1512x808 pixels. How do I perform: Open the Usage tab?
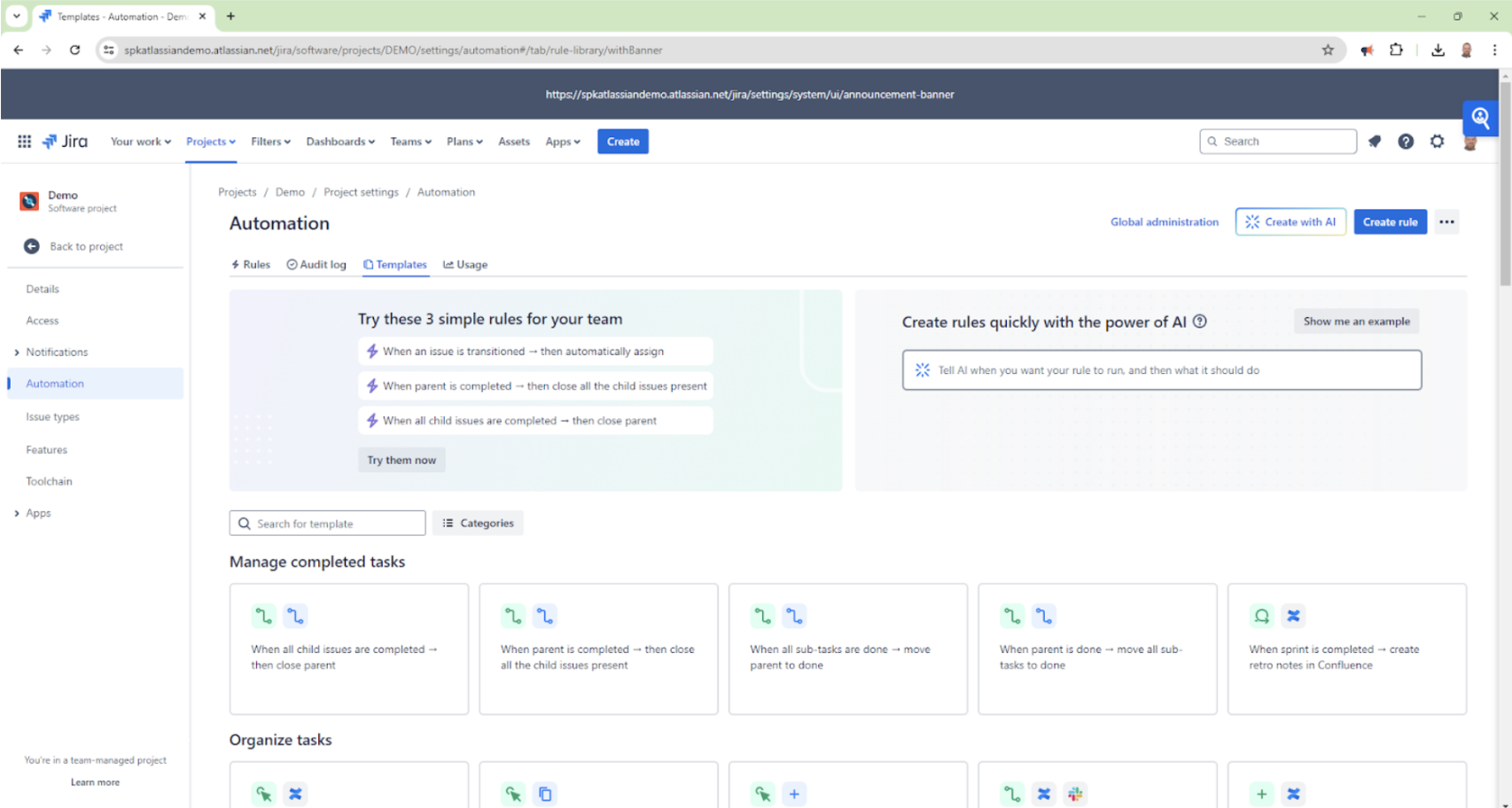(x=465, y=265)
